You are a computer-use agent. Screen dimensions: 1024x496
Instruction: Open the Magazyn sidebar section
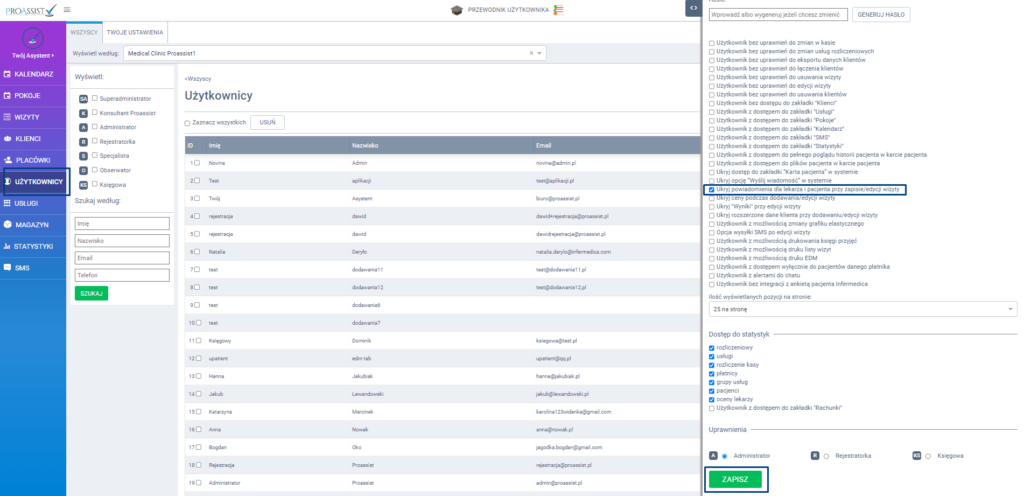[33, 224]
